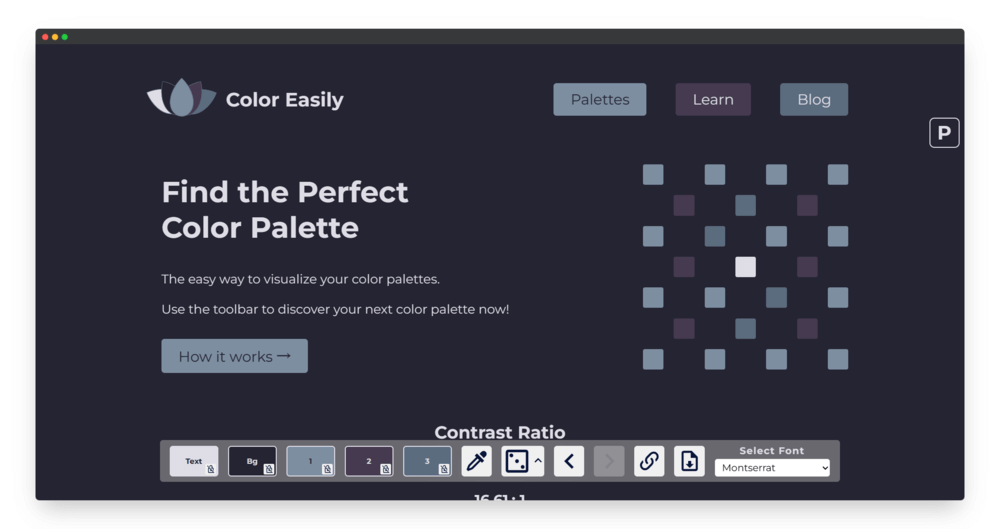Export palette with the download file icon
This screenshot has width=1000, height=529.
click(x=689, y=461)
